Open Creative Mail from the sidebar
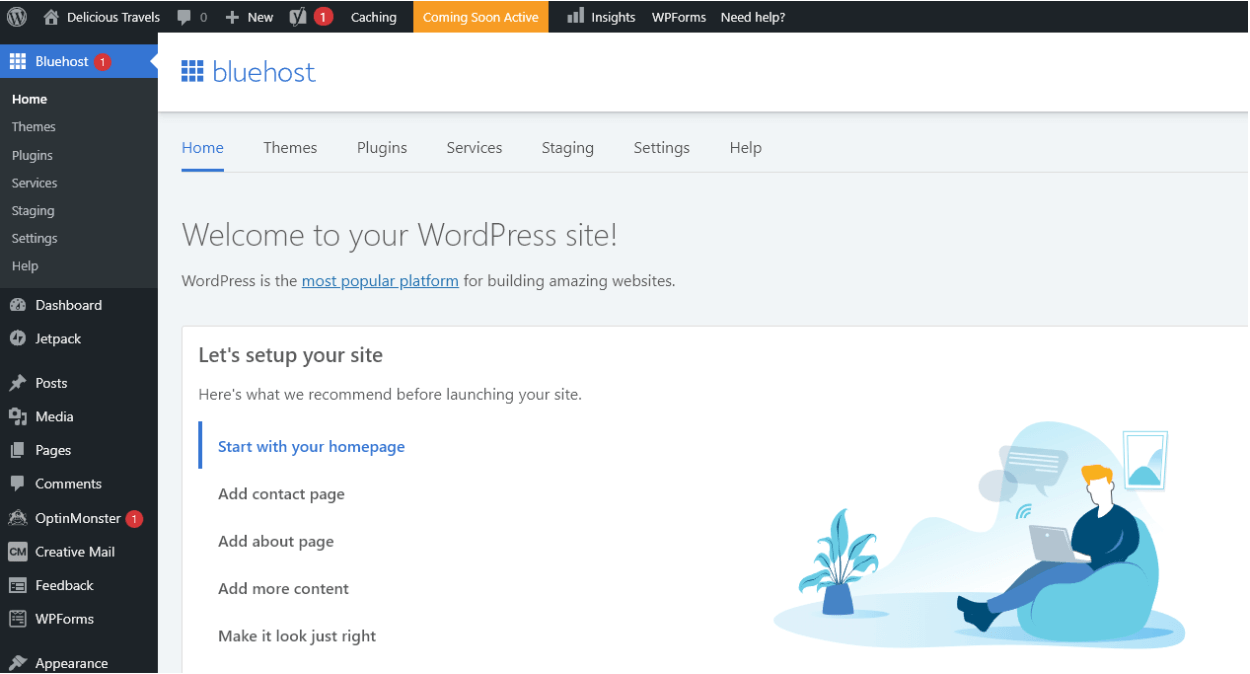The height and width of the screenshot is (674, 1250). (x=17, y=551)
